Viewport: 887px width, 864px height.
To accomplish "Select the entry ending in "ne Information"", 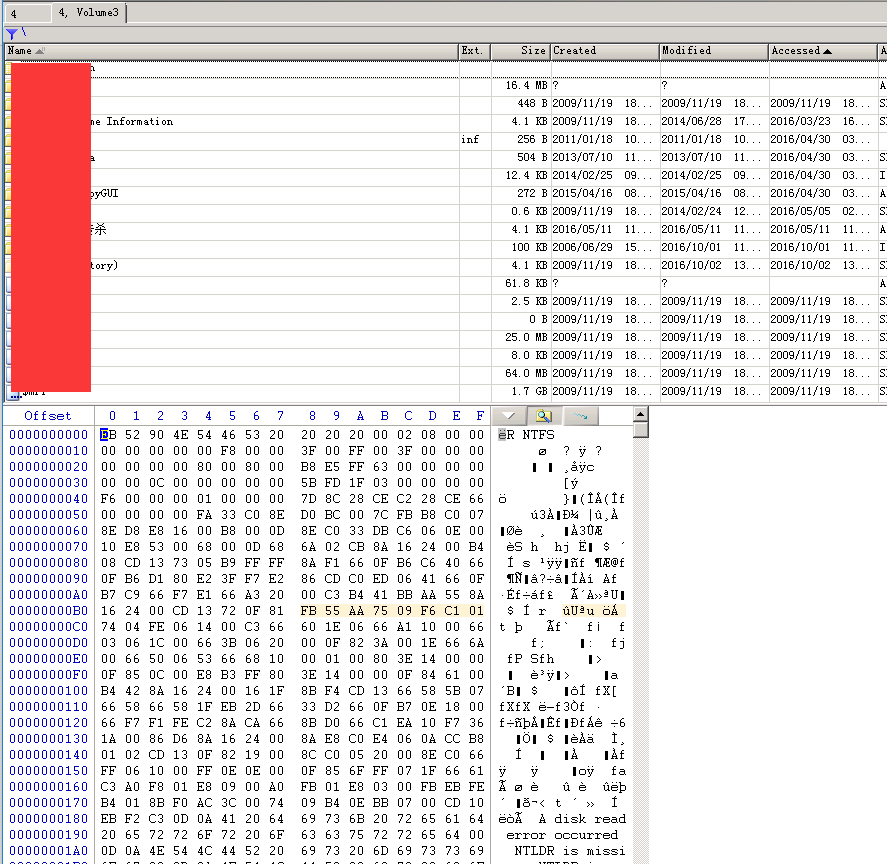I will 131,122.
